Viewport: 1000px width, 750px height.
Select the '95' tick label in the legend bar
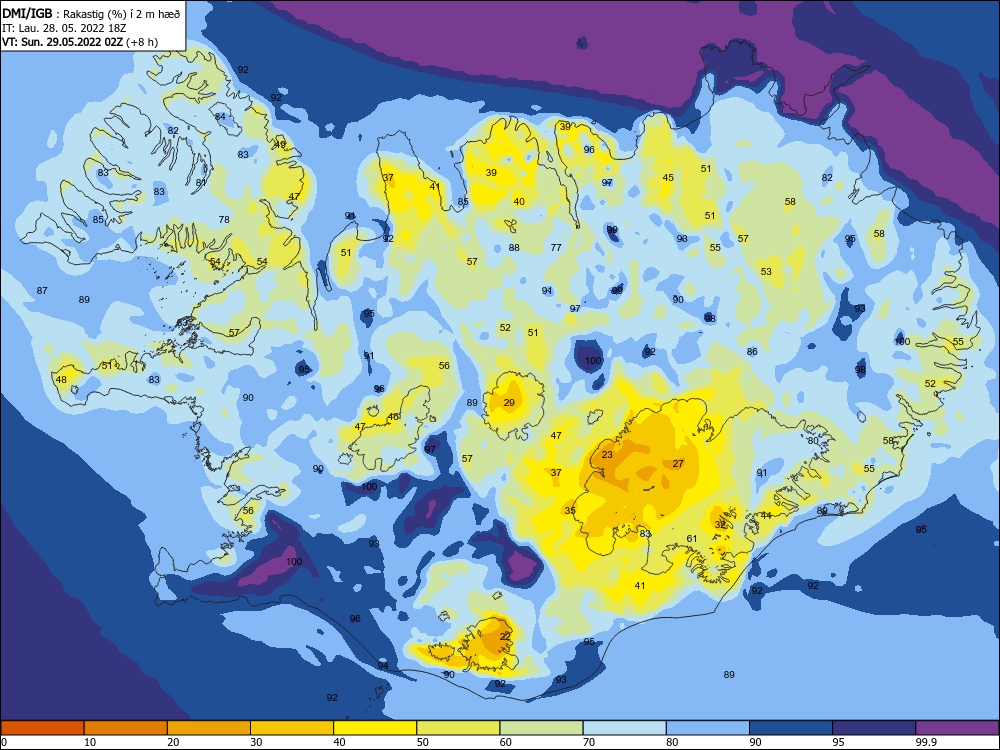pyautogui.click(x=838, y=742)
